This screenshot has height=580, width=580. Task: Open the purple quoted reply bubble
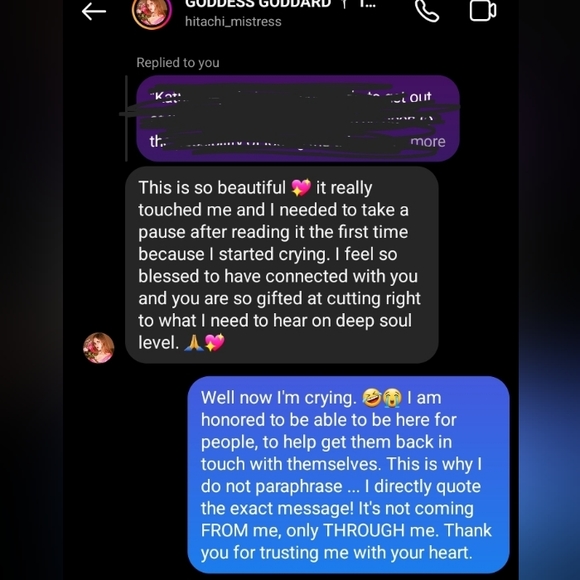(298, 118)
